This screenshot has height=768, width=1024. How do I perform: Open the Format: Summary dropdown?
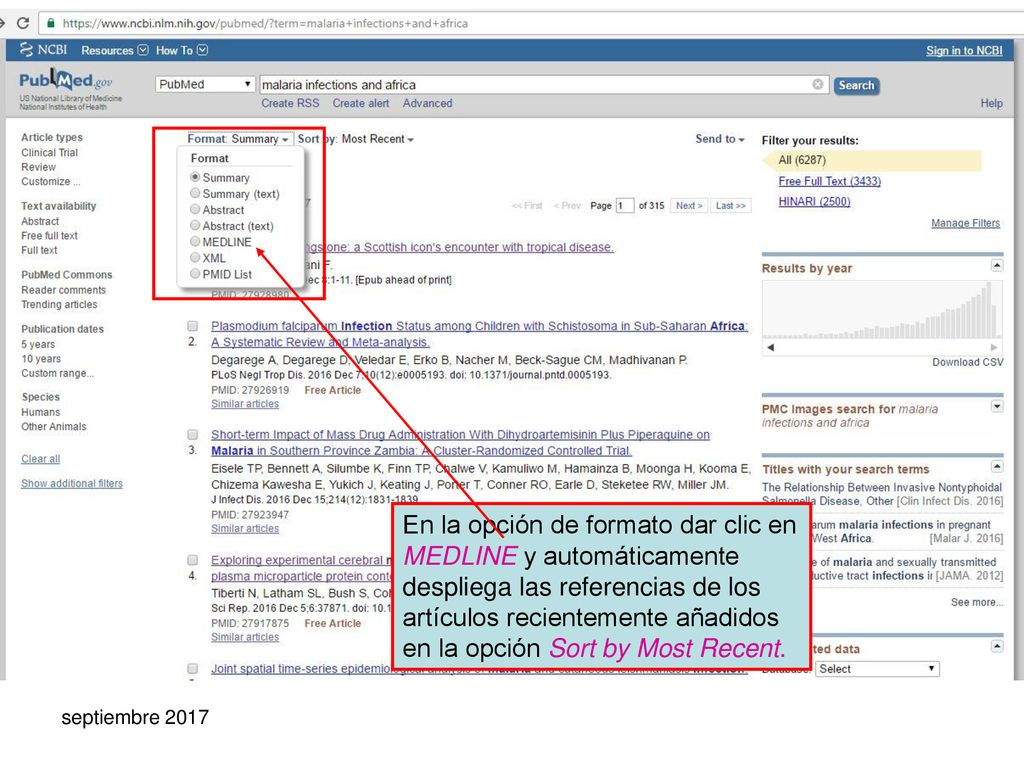[238, 139]
